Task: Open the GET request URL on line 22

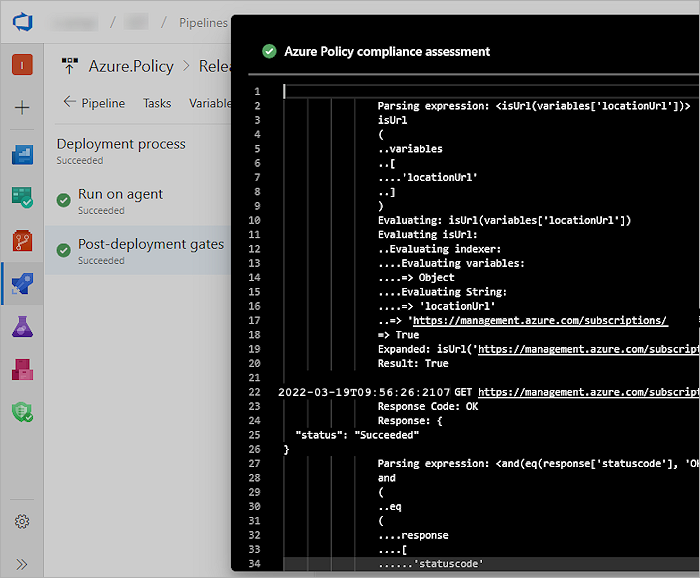Action: click(x=588, y=393)
